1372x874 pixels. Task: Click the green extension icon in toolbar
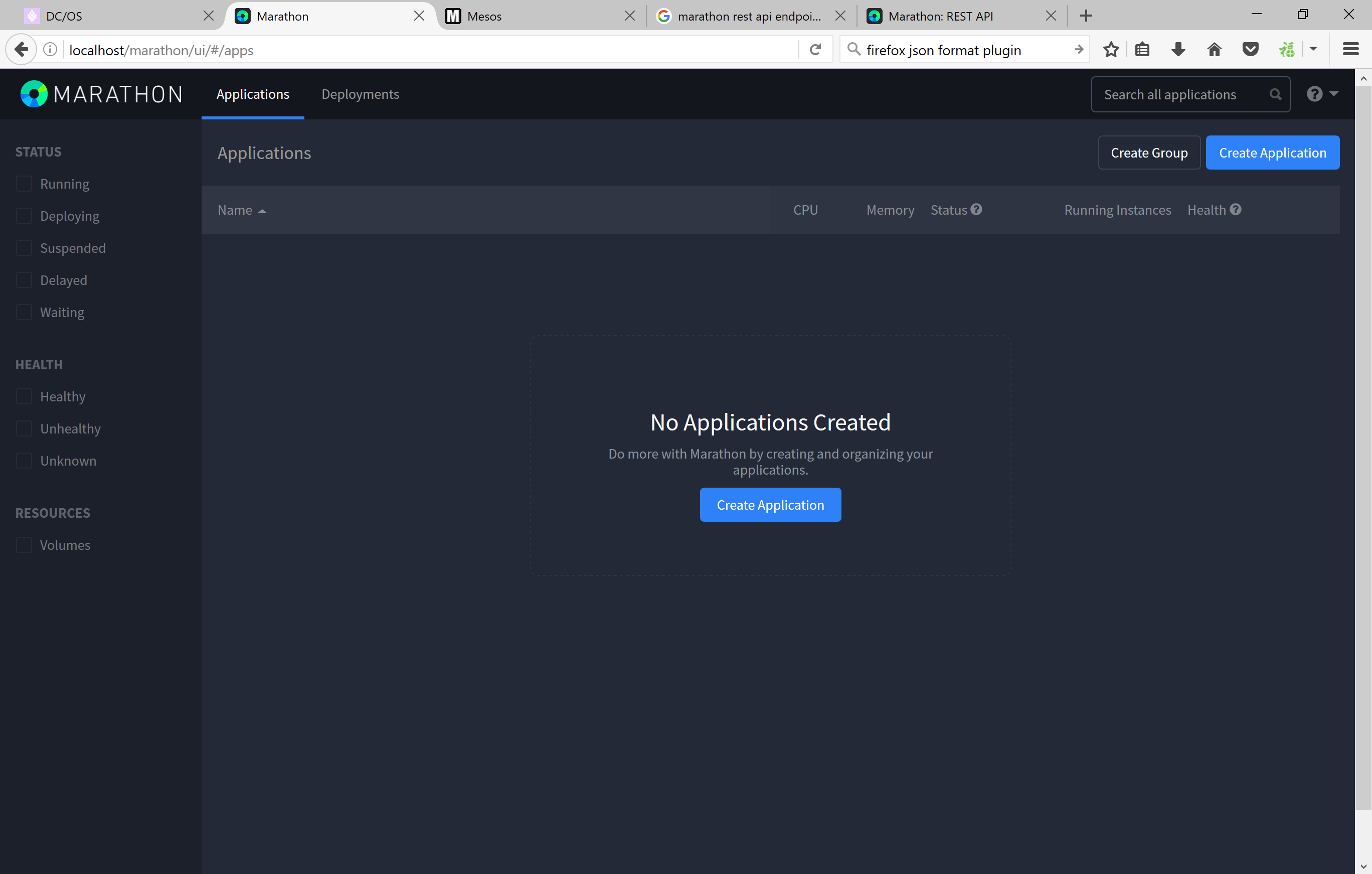click(x=1287, y=50)
